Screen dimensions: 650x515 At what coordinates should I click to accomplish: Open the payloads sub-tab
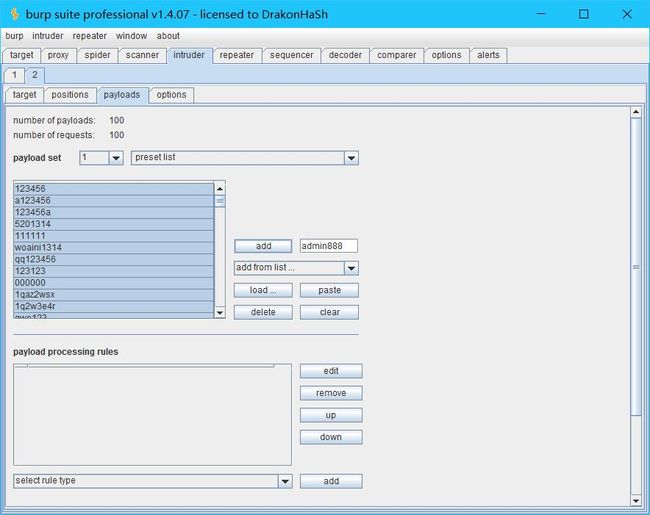122,95
